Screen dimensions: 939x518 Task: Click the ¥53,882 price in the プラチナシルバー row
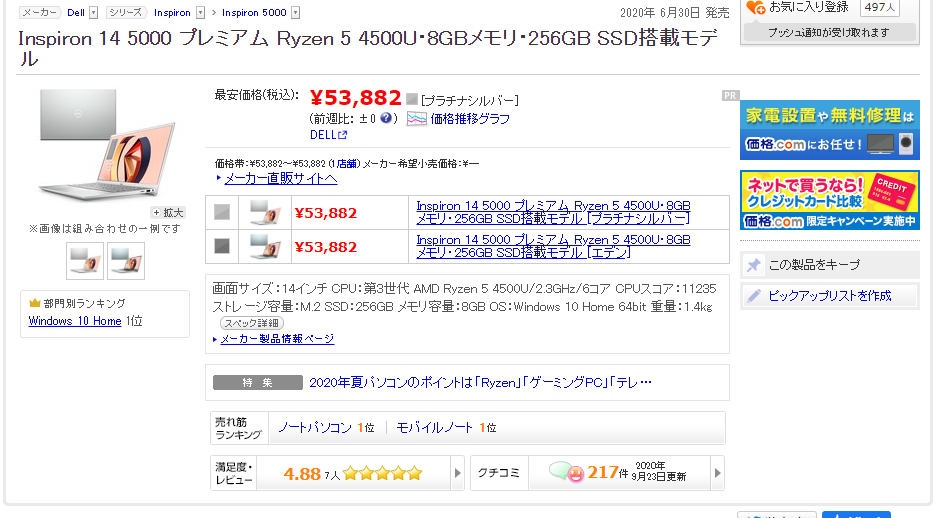coord(326,213)
